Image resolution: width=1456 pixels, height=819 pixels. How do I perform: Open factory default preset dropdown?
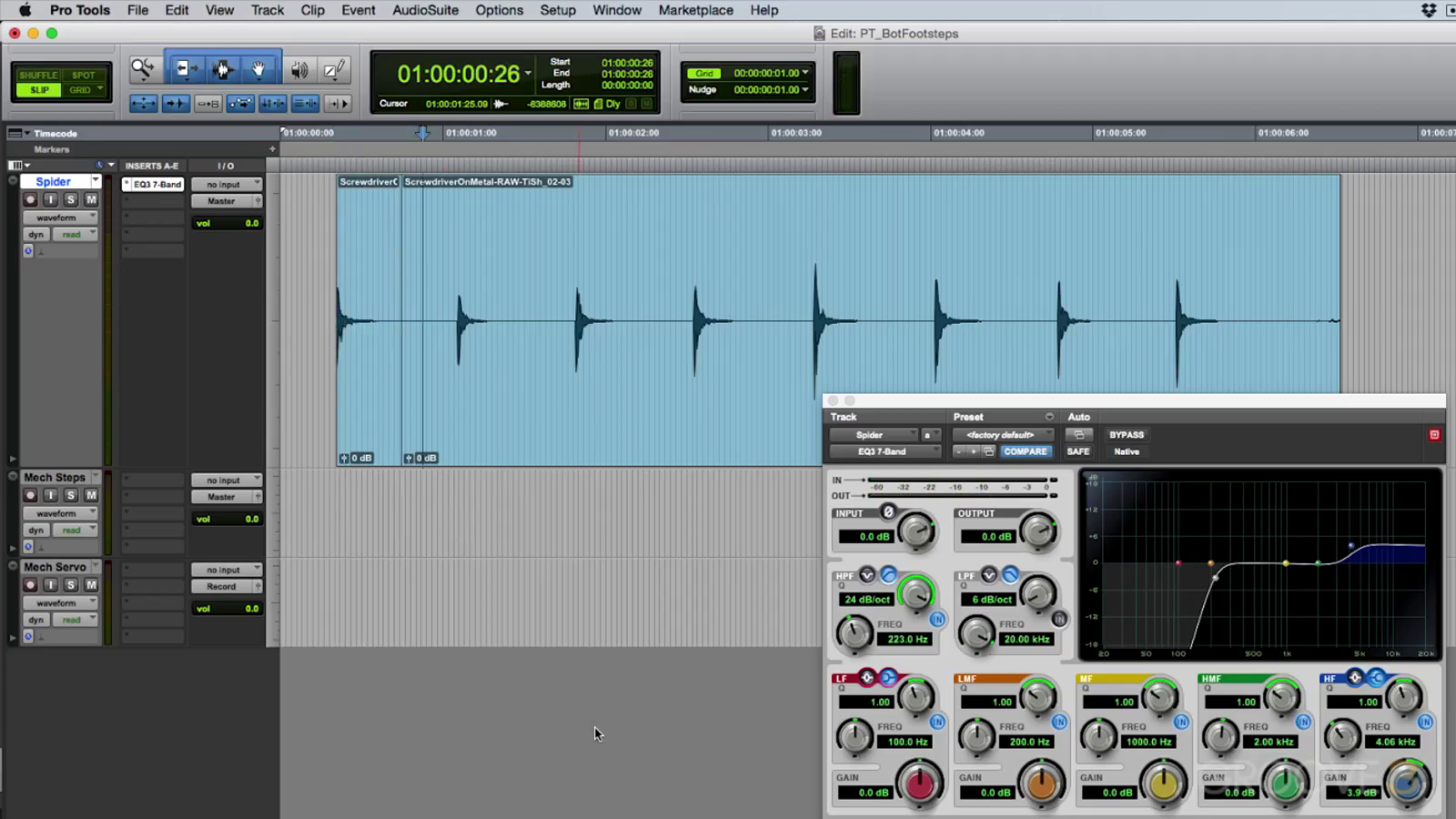pyautogui.click(x=1004, y=435)
